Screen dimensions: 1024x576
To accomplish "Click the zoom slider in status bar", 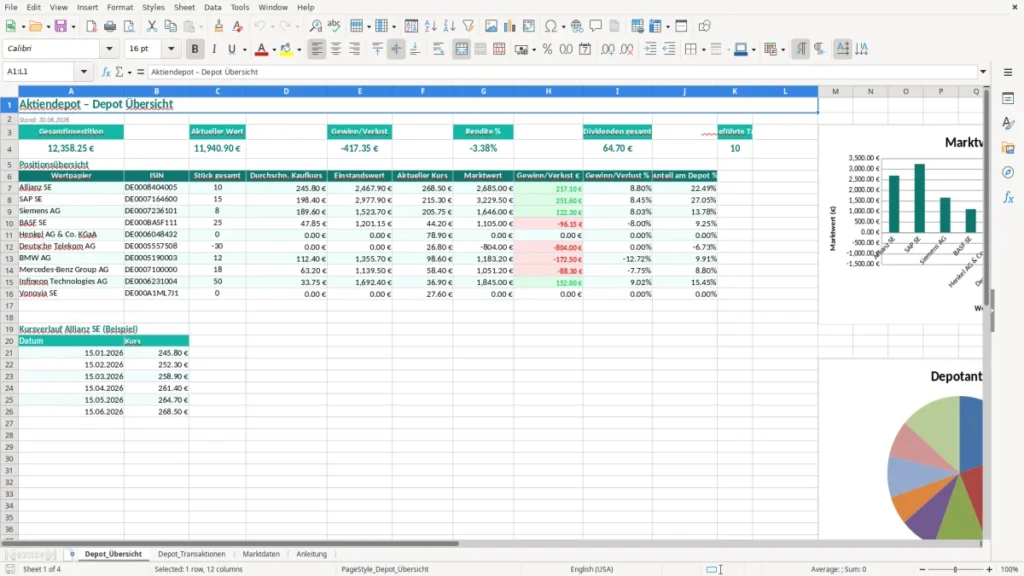I will (x=955, y=569).
